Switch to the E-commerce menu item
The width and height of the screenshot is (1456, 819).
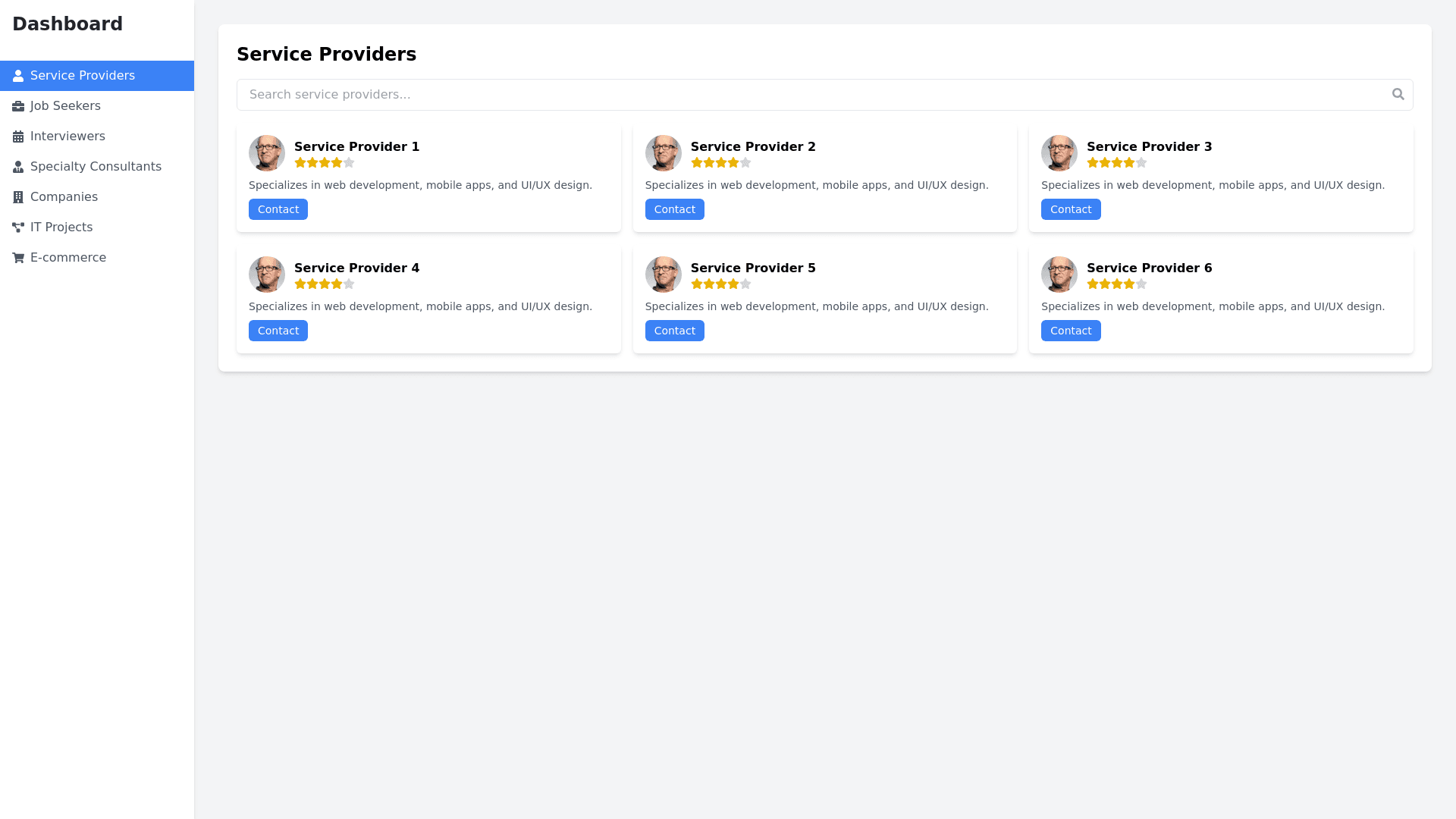click(x=68, y=258)
